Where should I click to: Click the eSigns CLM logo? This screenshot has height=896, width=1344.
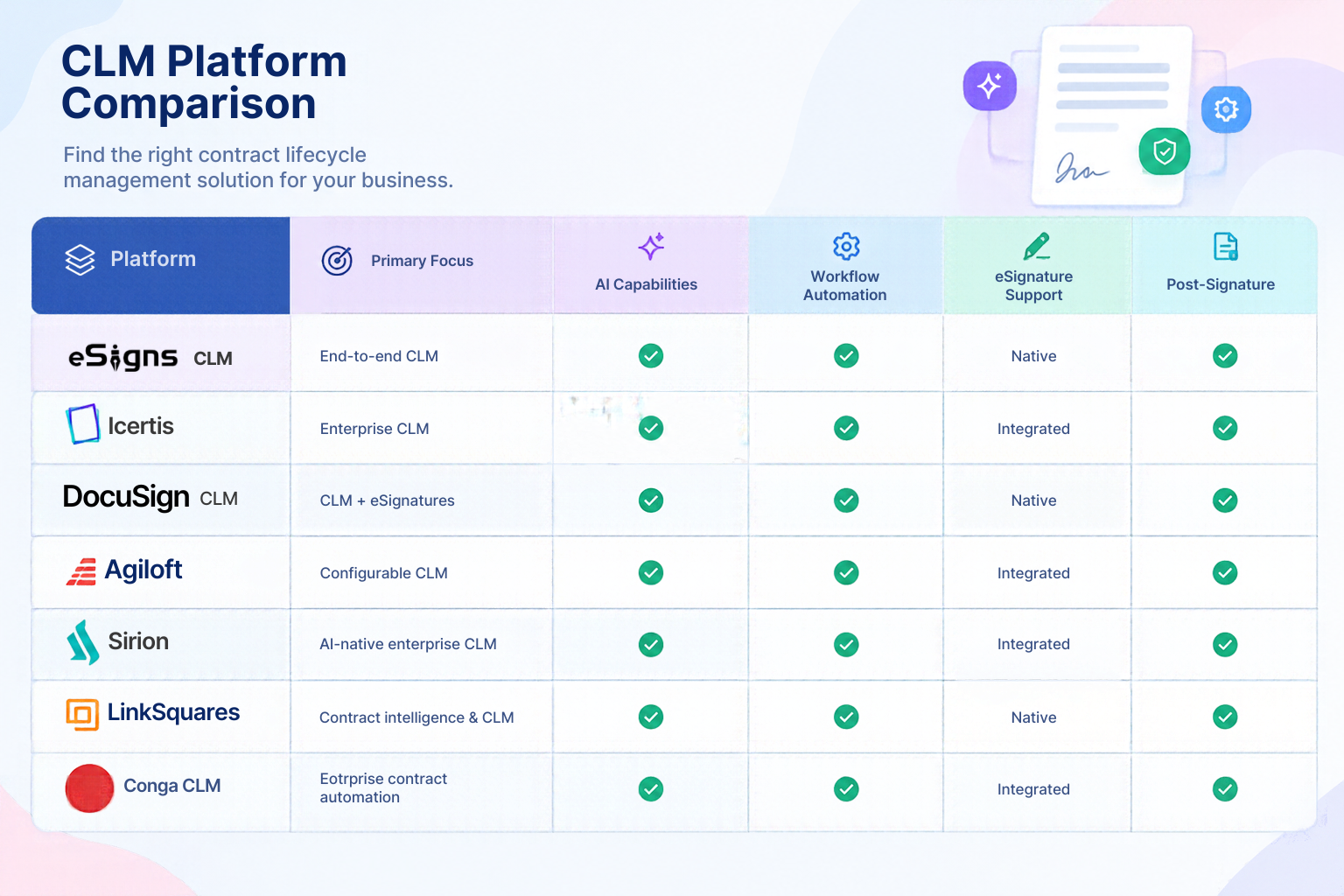coord(150,357)
